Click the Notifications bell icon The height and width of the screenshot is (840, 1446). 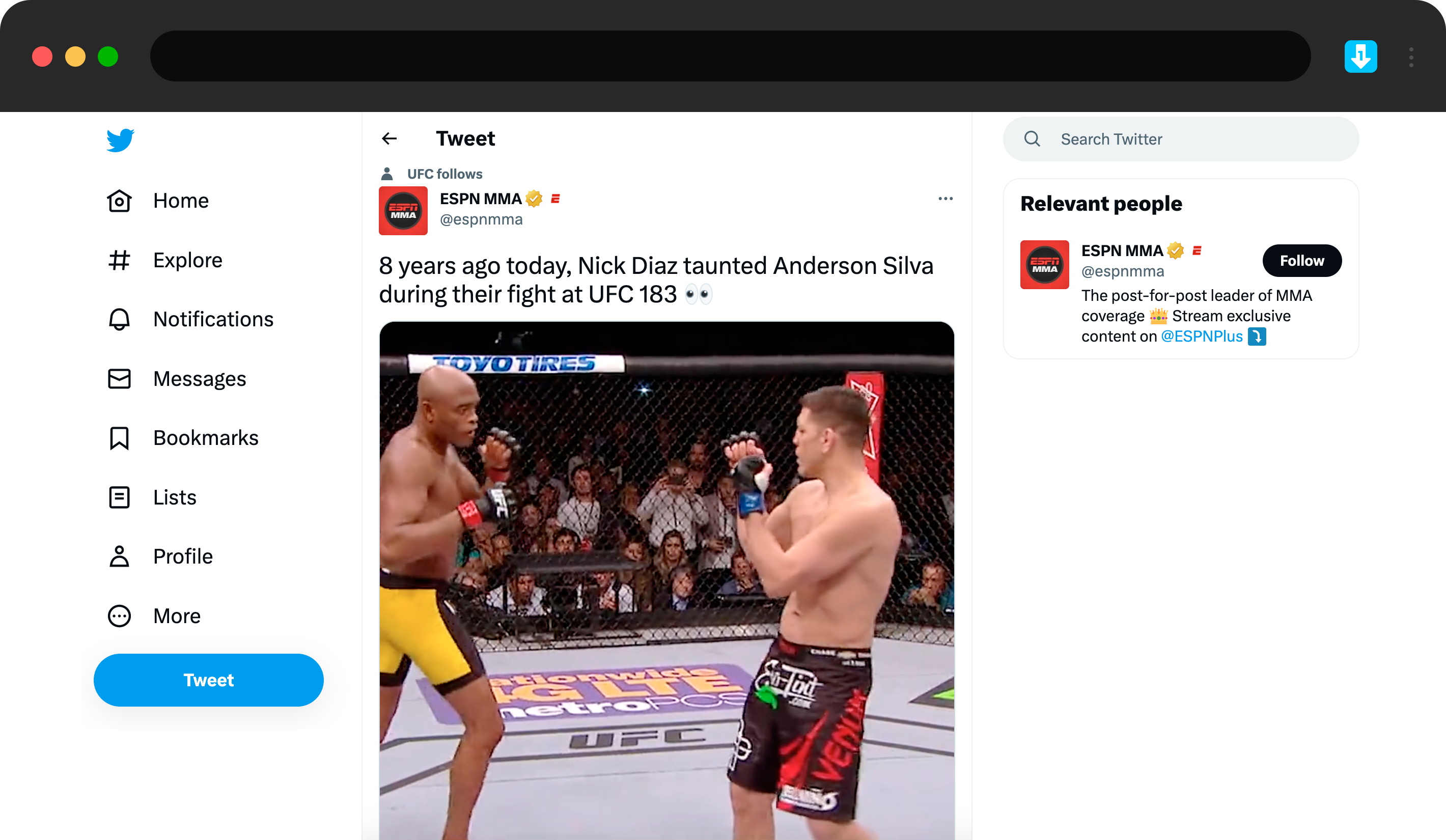pyautogui.click(x=120, y=319)
